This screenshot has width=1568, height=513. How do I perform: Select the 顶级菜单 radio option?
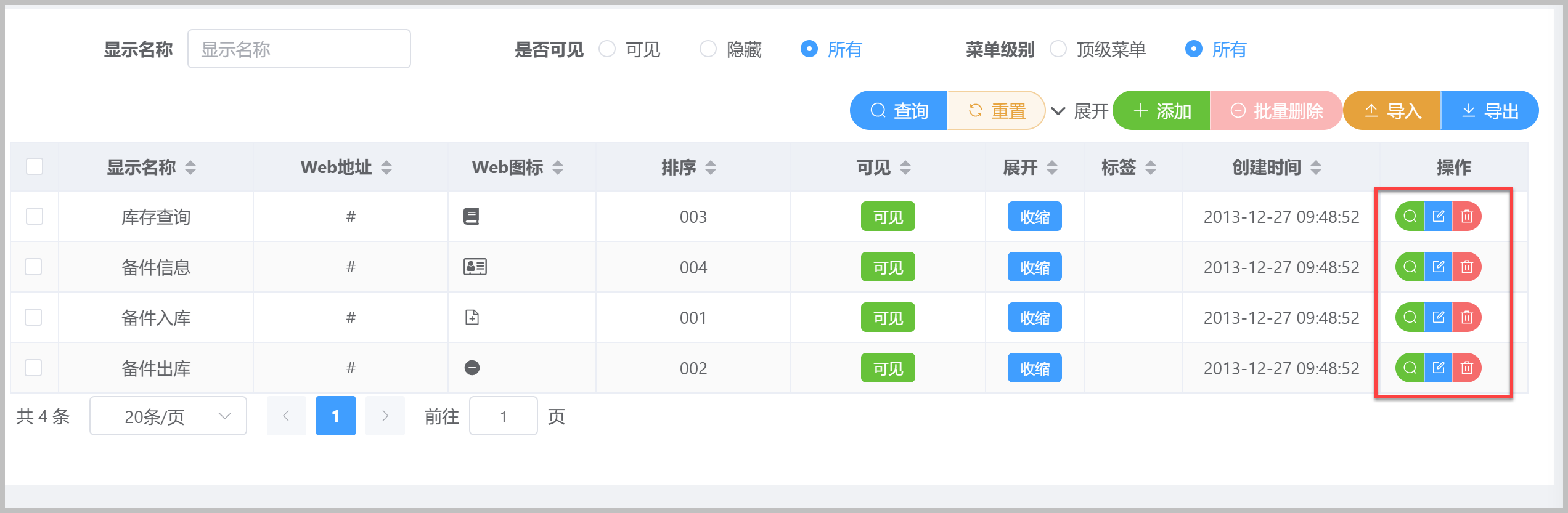(1058, 49)
